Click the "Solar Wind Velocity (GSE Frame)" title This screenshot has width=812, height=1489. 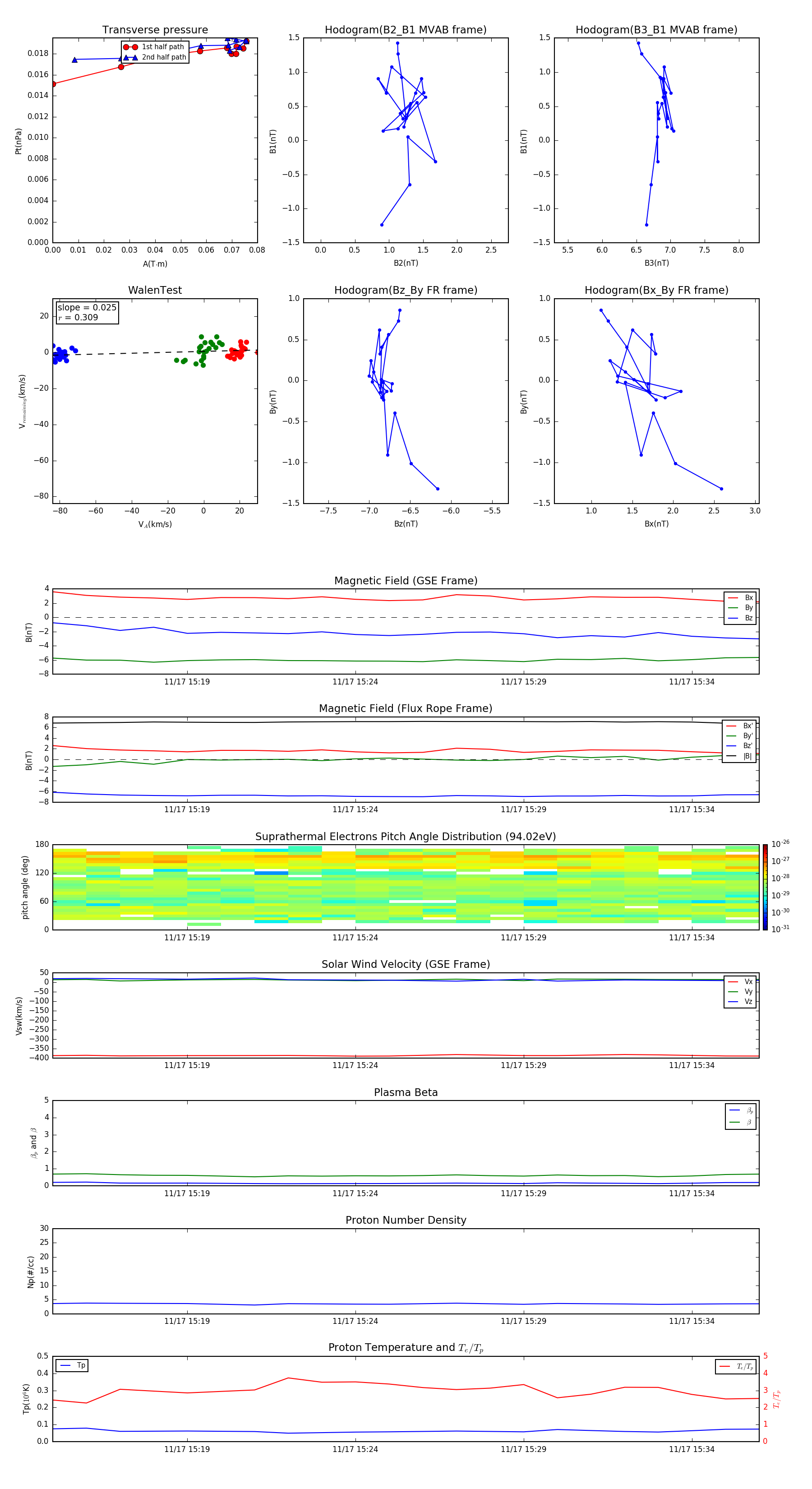point(406,964)
